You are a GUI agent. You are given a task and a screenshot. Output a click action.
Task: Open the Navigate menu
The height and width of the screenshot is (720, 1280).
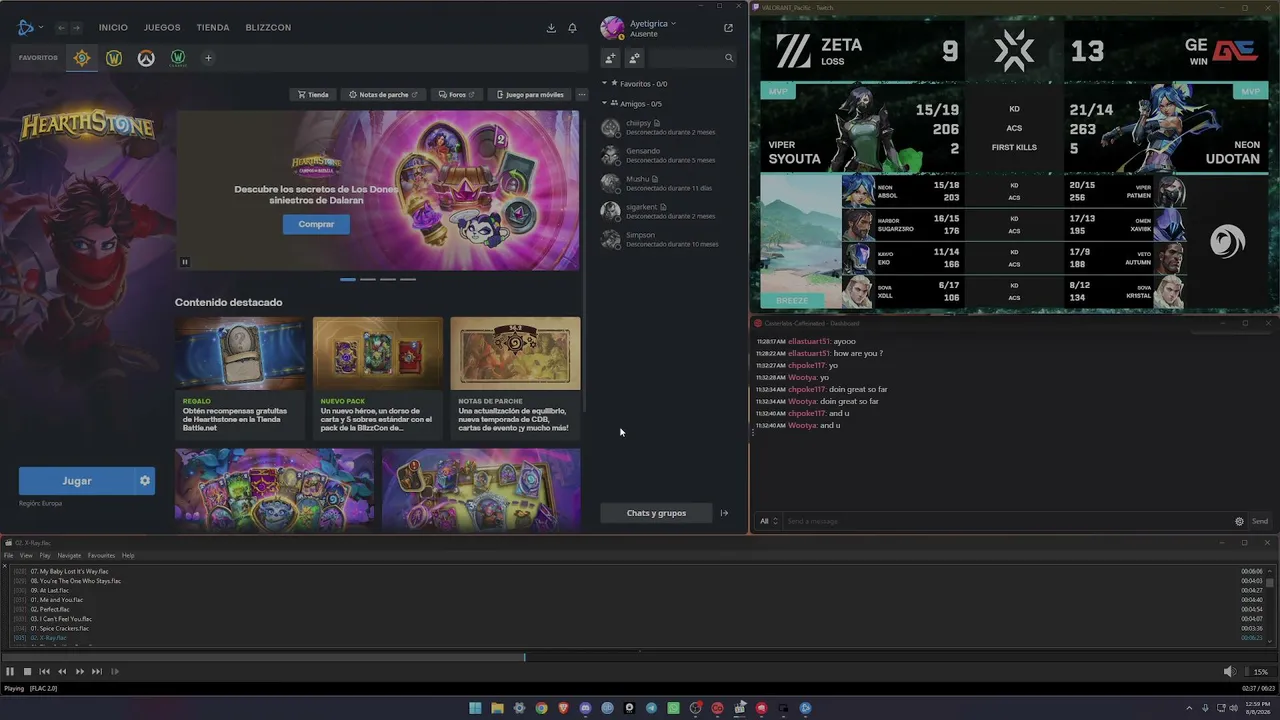69,556
